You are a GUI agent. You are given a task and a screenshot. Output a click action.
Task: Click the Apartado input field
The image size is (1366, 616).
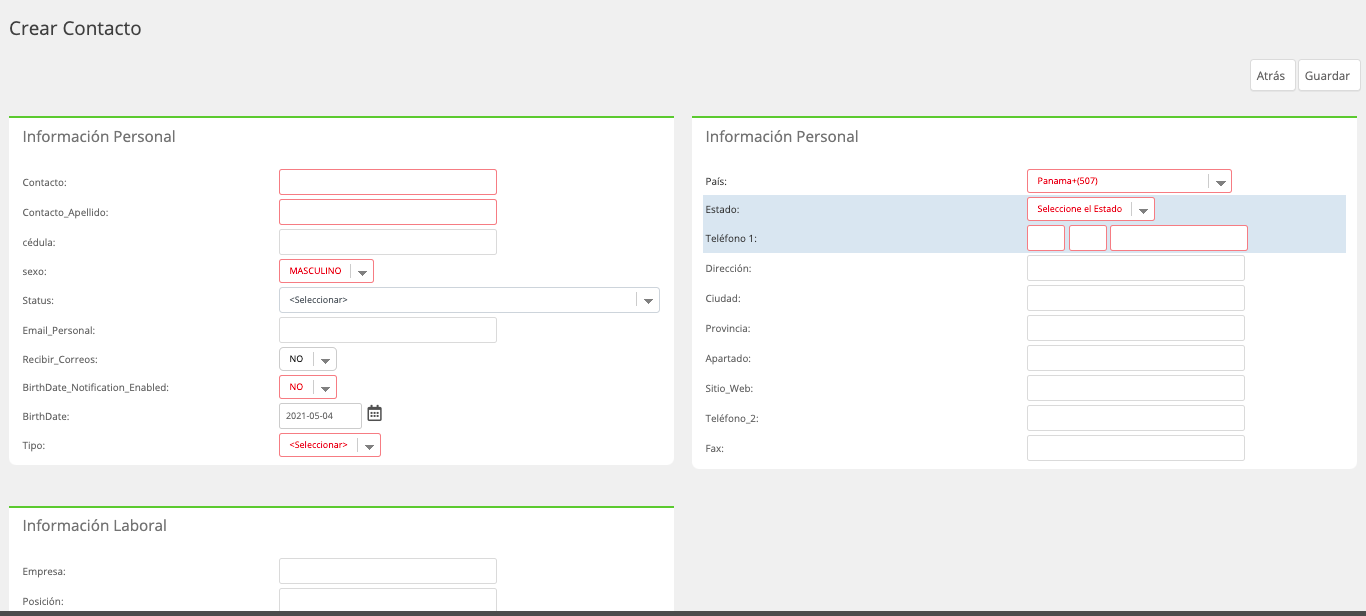point(1136,358)
